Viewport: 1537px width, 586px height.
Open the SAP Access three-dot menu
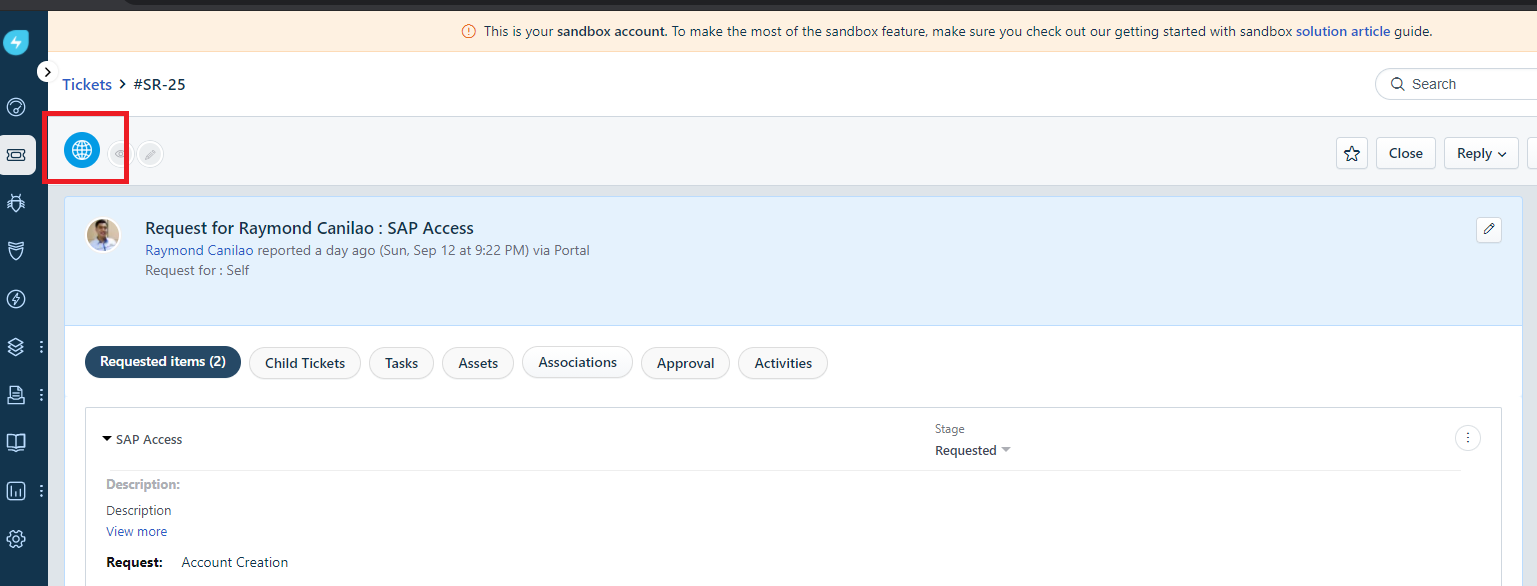tap(1467, 438)
